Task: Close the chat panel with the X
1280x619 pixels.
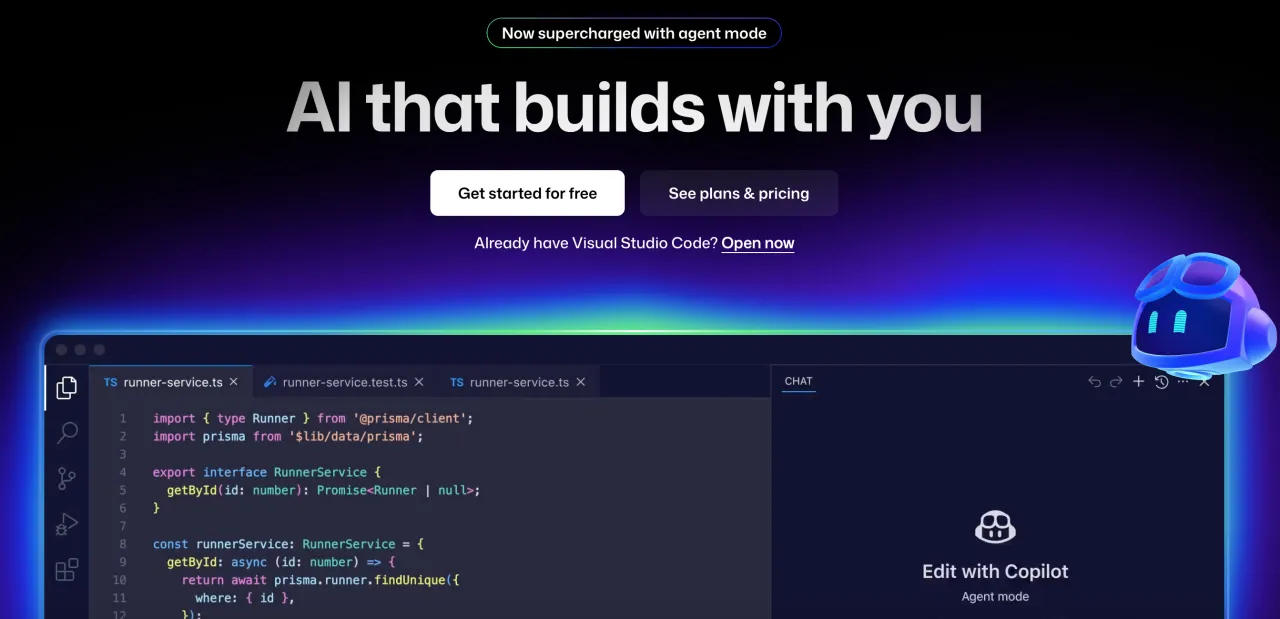Action: 1205,382
